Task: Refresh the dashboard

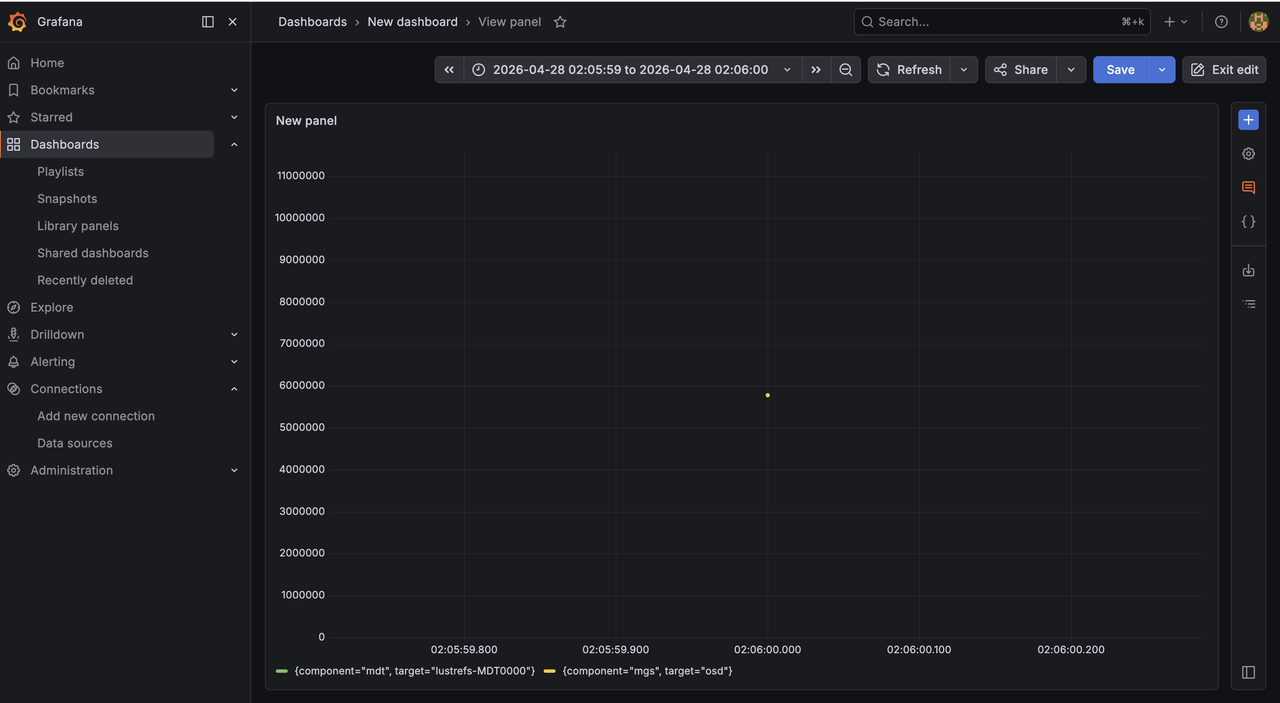Action: 909,69
